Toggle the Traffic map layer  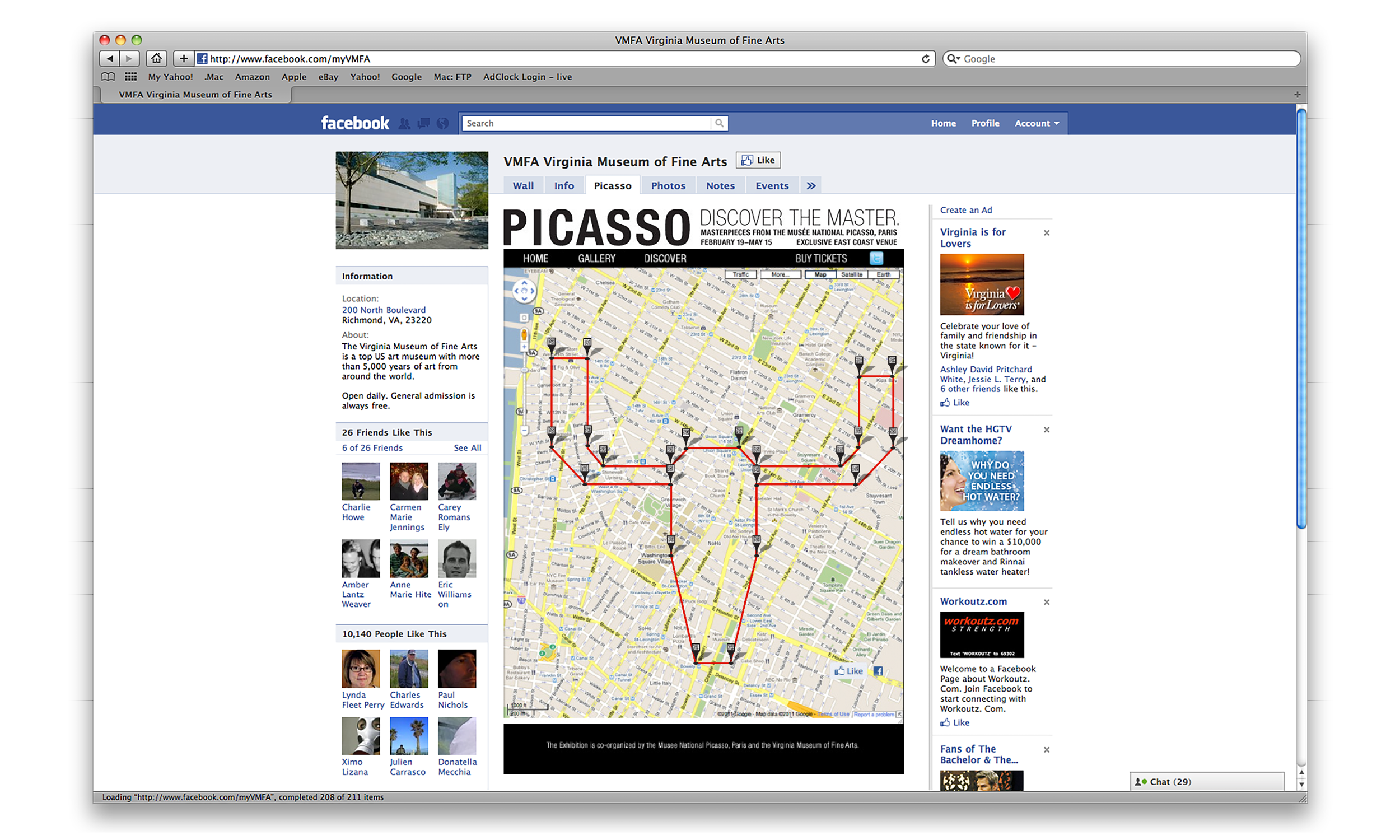click(x=741, y=274)
